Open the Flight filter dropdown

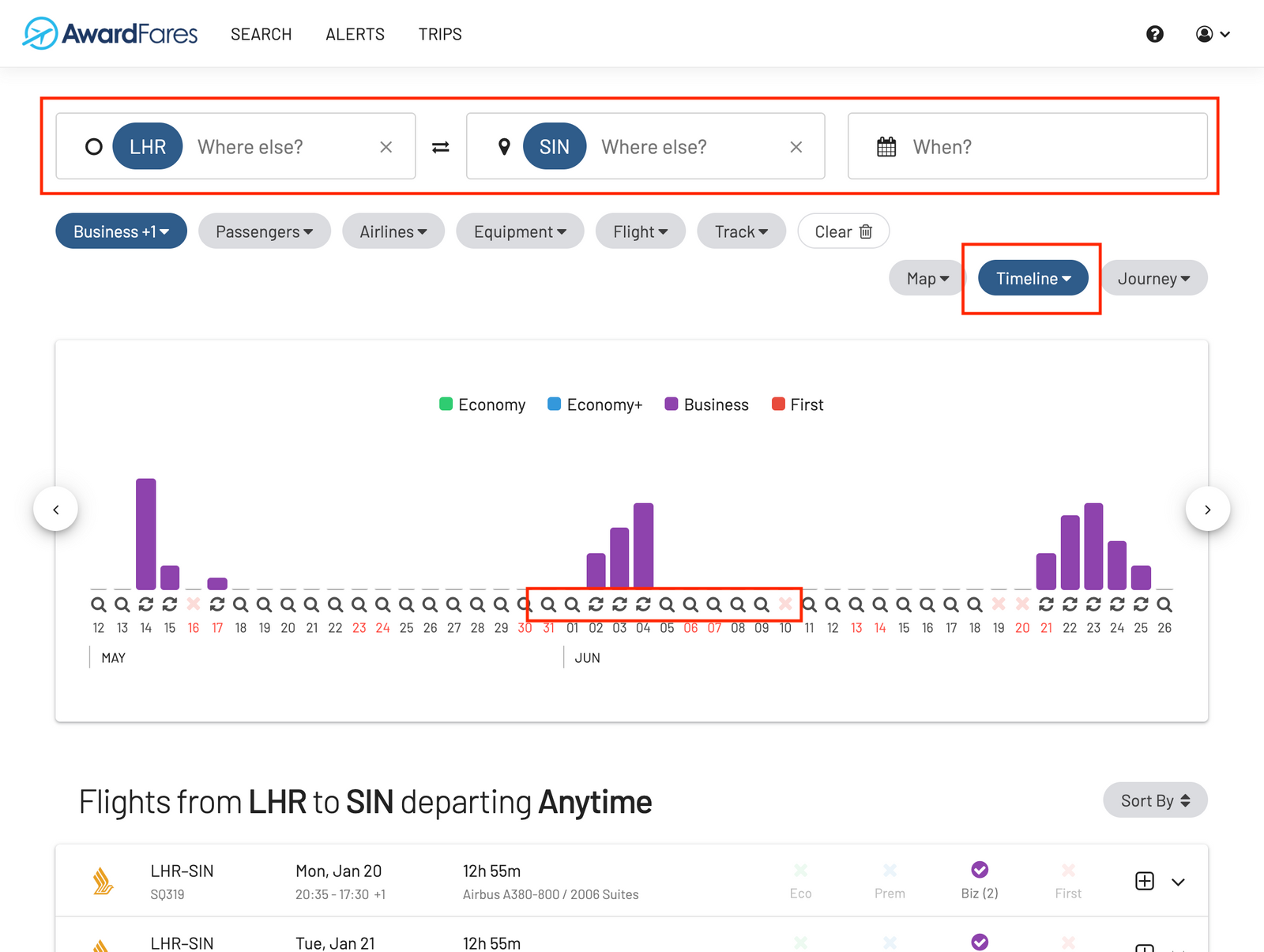(x=641, y=231)
